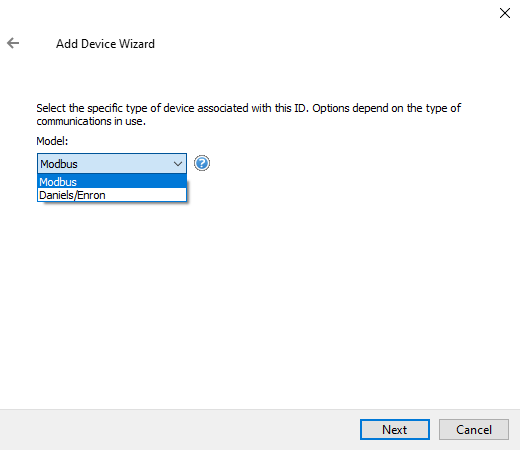Cancel the device wizard
The image size is (521, 450).
tap(474, 430)
